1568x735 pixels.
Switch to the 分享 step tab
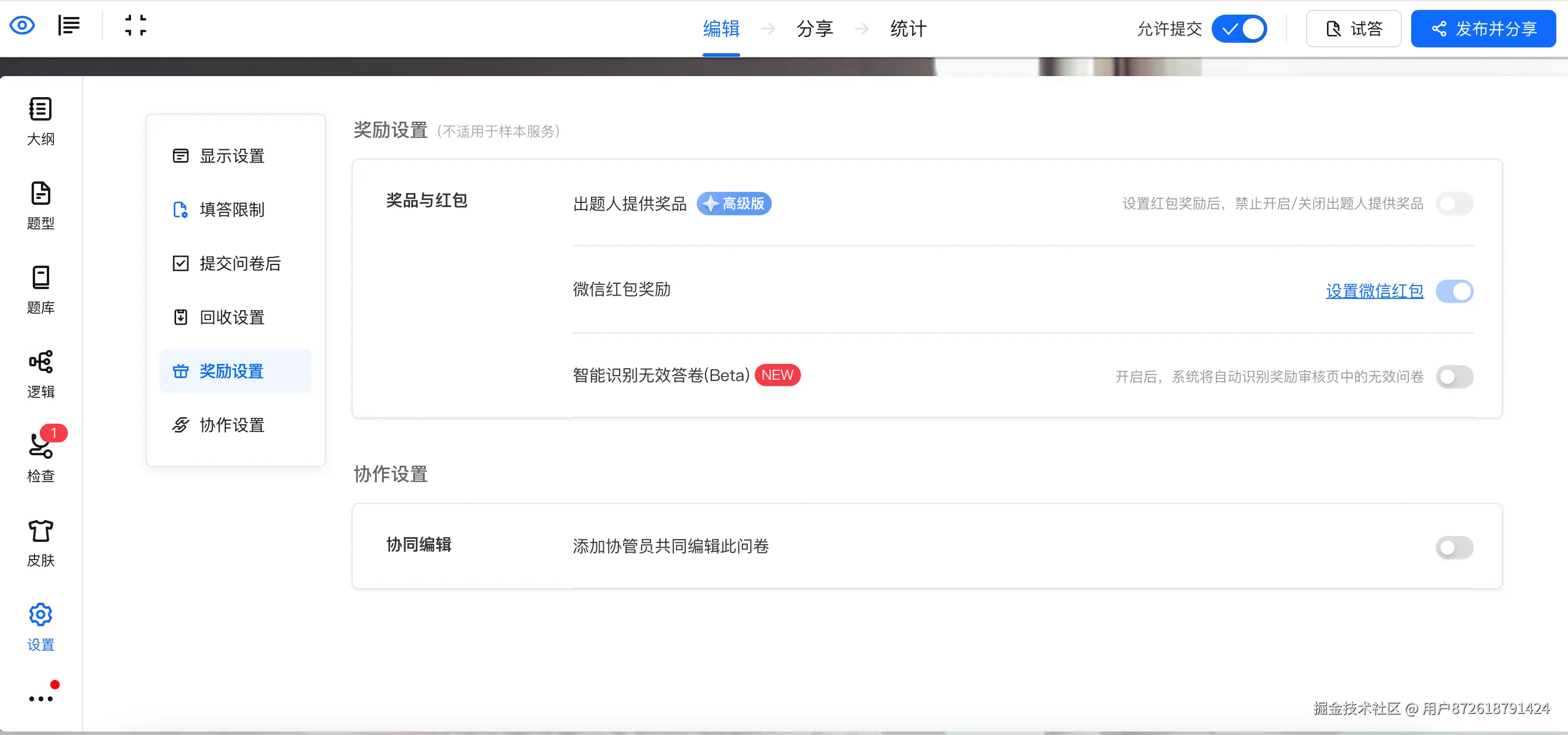[814, 29]
